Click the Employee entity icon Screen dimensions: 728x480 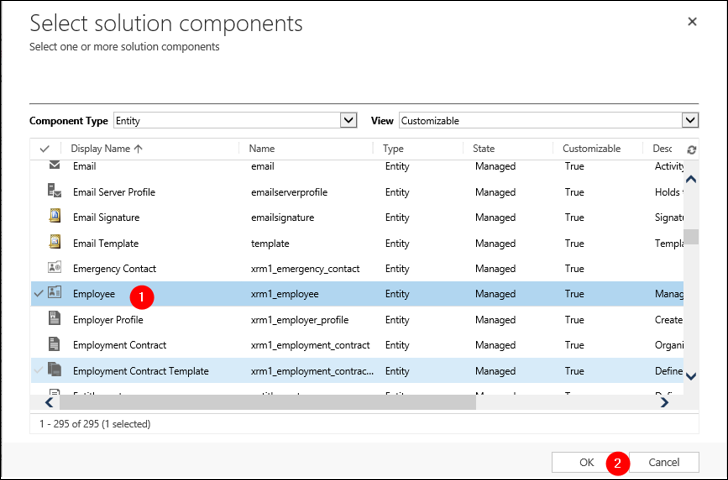[55, 294]
